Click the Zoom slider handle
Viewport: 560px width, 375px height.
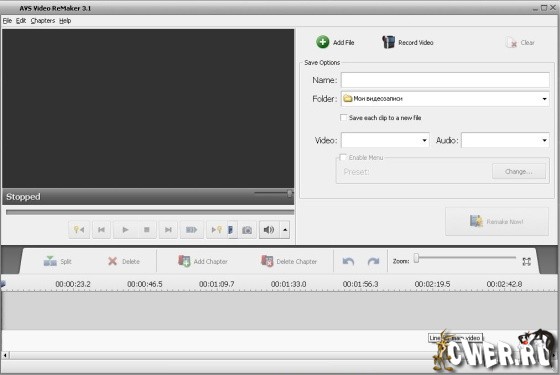pyautogui.click(x=416, y=258)
